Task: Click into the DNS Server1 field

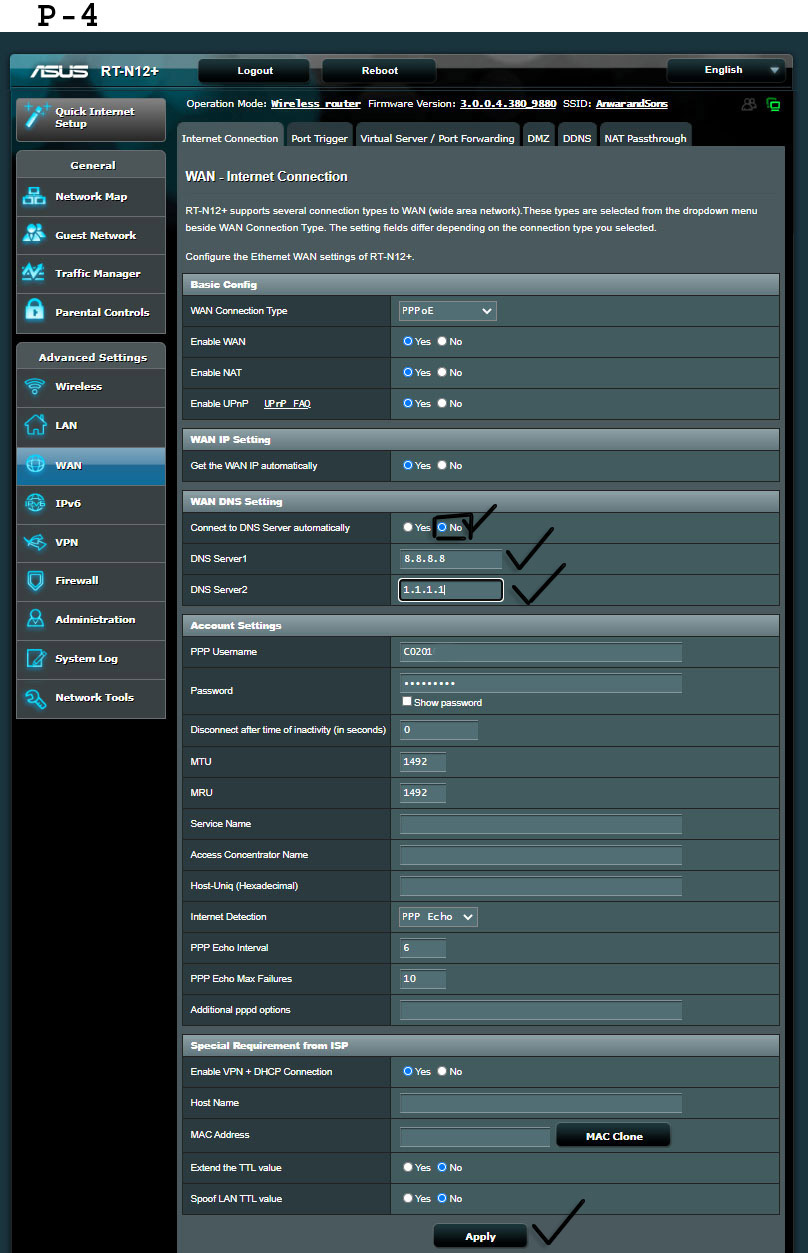Action: [x=451, y=559]
